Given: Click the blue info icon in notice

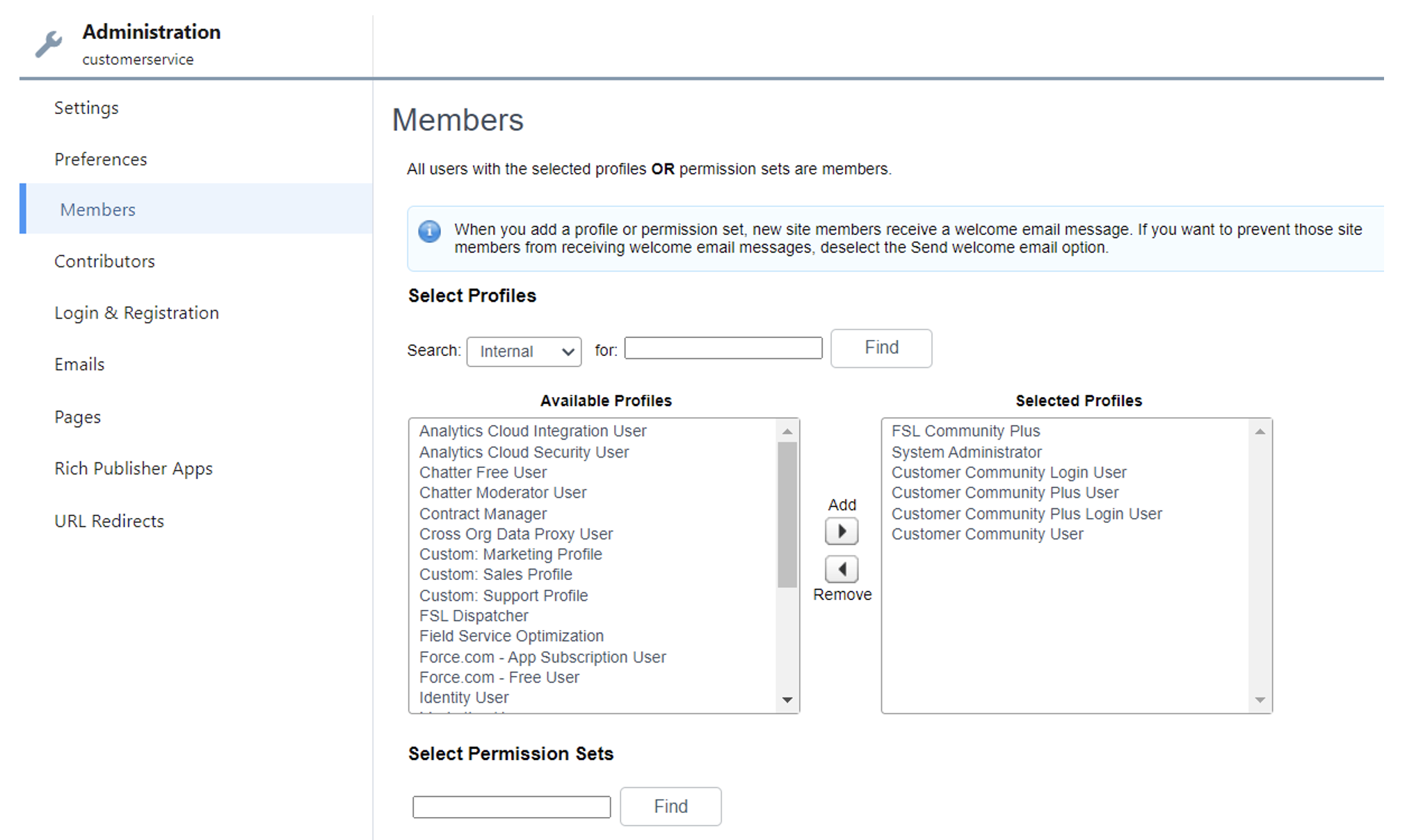Looking at the screenshot, I should click(x=429, y=231).
